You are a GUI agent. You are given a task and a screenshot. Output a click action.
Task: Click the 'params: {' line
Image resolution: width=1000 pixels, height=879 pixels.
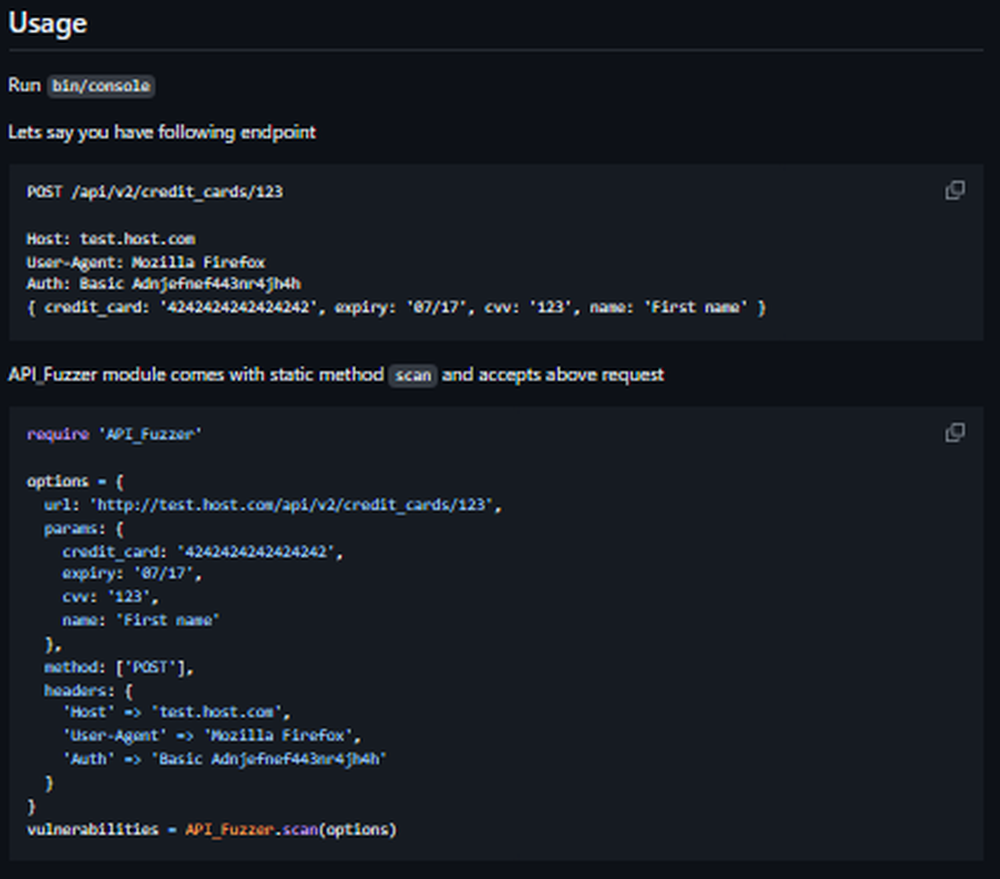[x=84, y=529]
